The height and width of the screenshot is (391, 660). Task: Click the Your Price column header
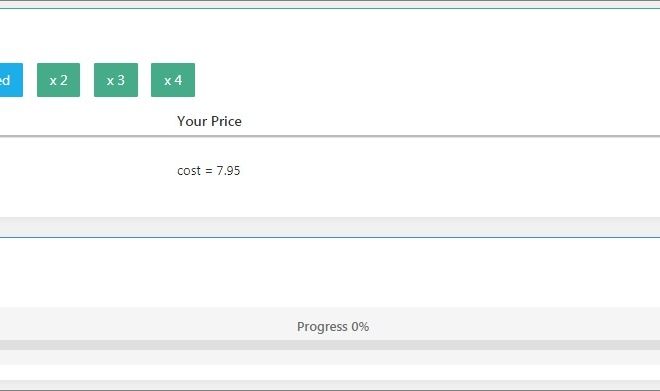(209, 121)
